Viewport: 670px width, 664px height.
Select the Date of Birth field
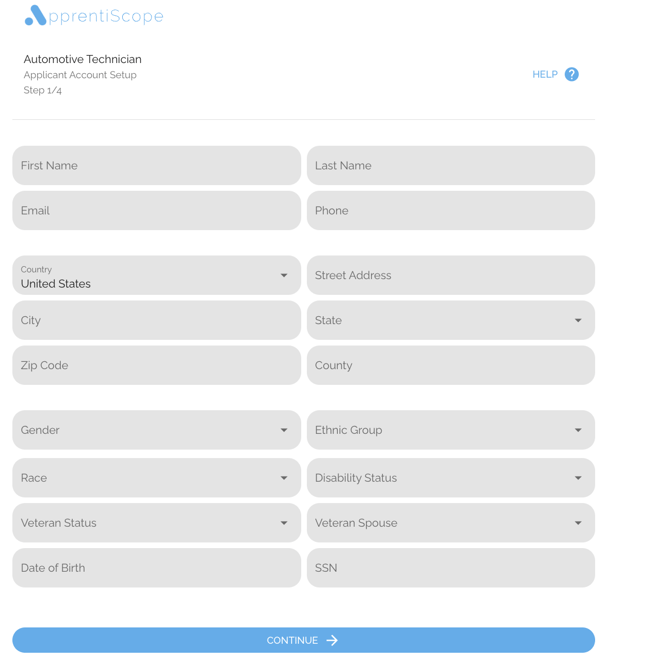(156, 568)
